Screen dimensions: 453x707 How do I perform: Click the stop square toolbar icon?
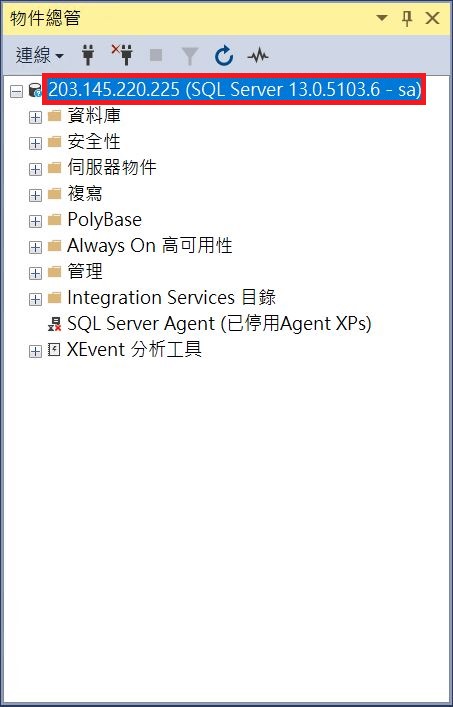(x=156, y=55)
